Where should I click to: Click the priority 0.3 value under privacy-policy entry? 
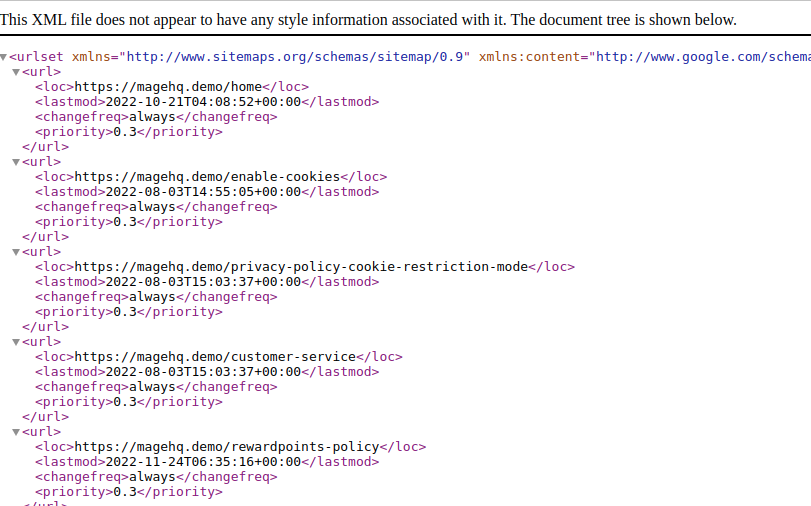125,311
